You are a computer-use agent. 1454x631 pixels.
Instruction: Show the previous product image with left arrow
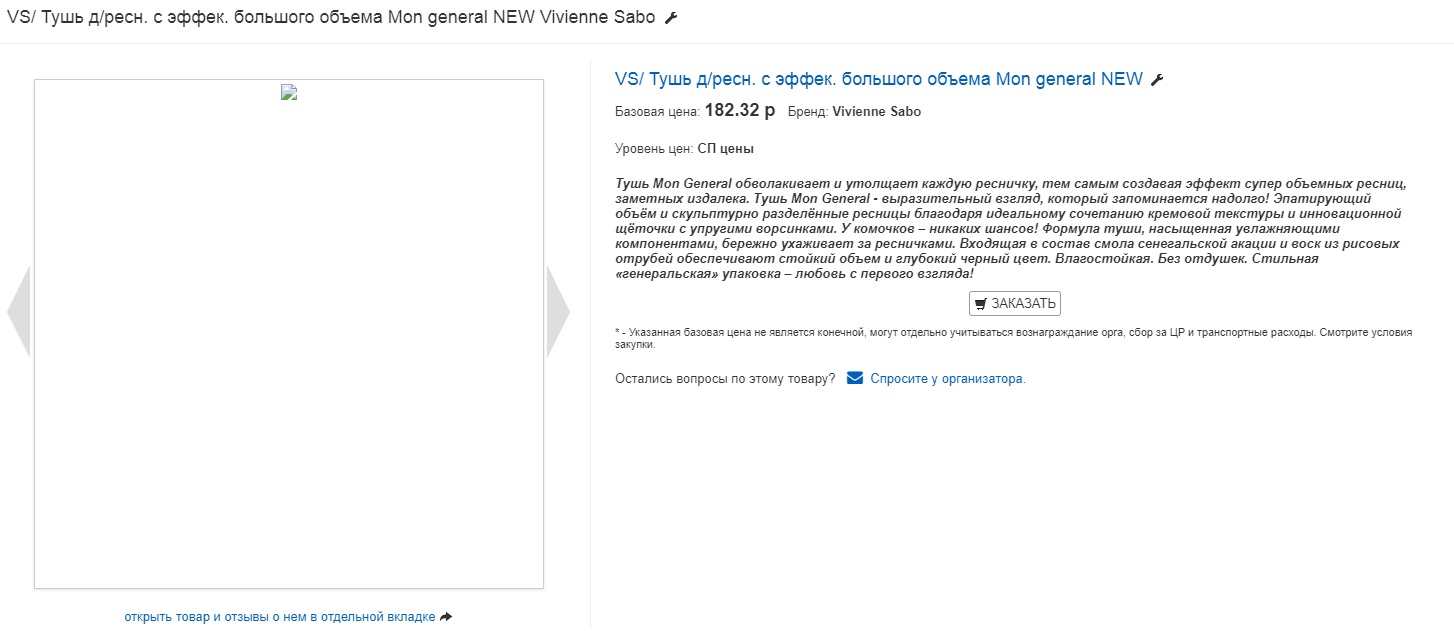tap(18, 311)
